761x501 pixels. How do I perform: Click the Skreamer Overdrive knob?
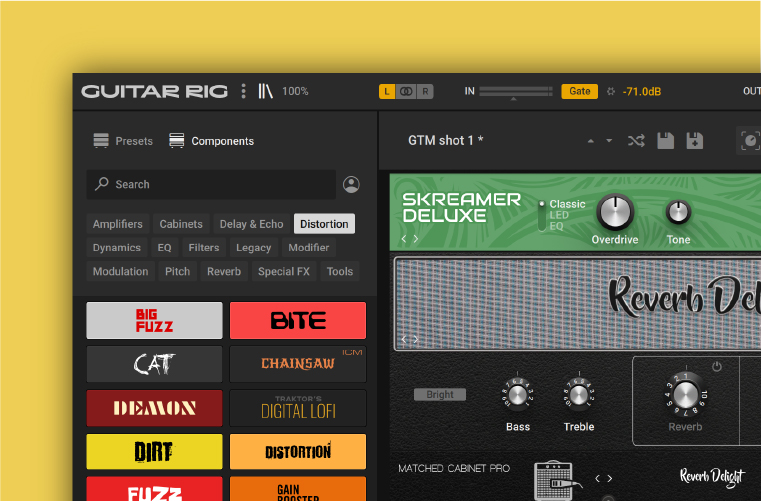point(615,213)
